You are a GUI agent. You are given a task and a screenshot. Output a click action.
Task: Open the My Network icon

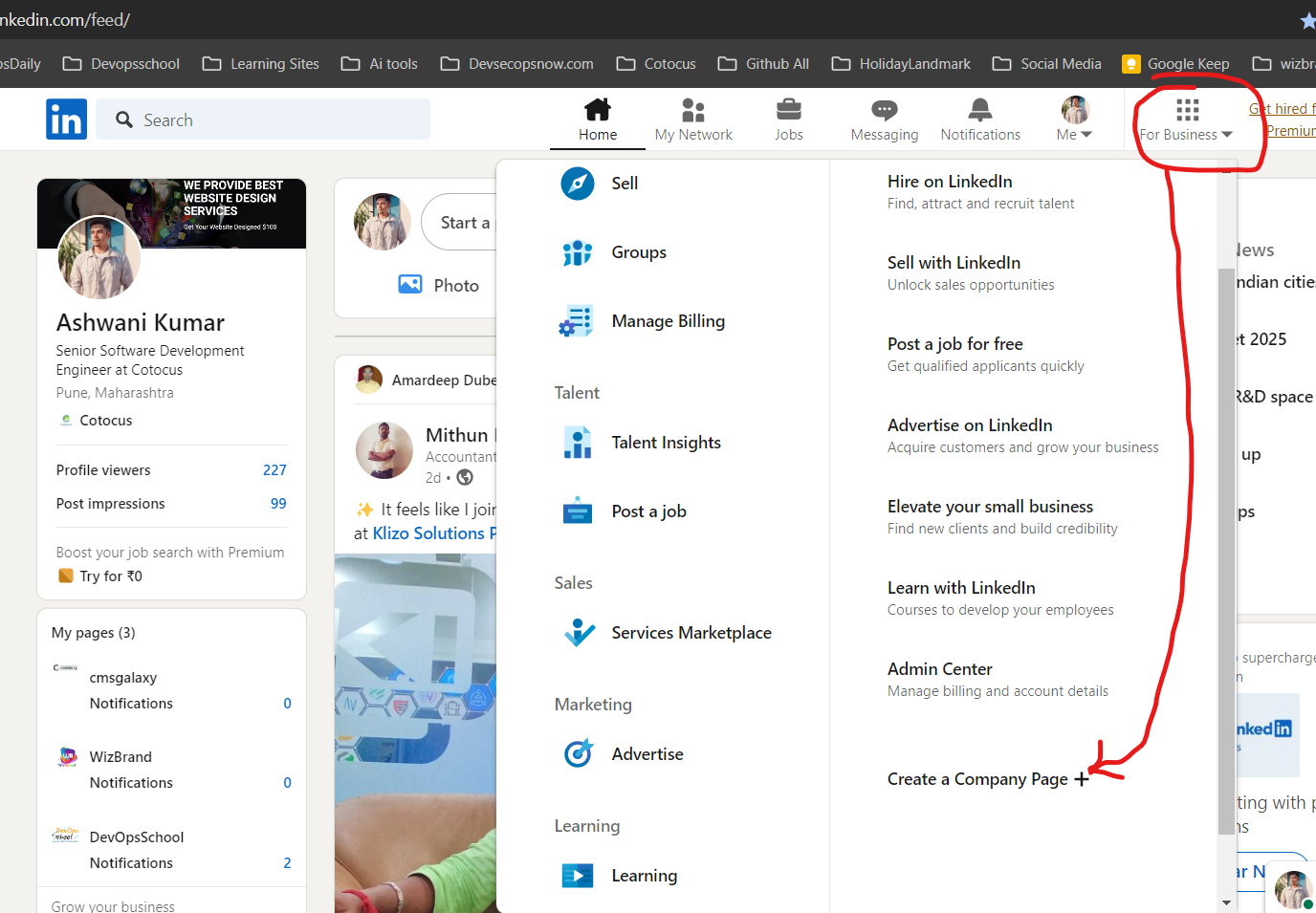[692, 112]
